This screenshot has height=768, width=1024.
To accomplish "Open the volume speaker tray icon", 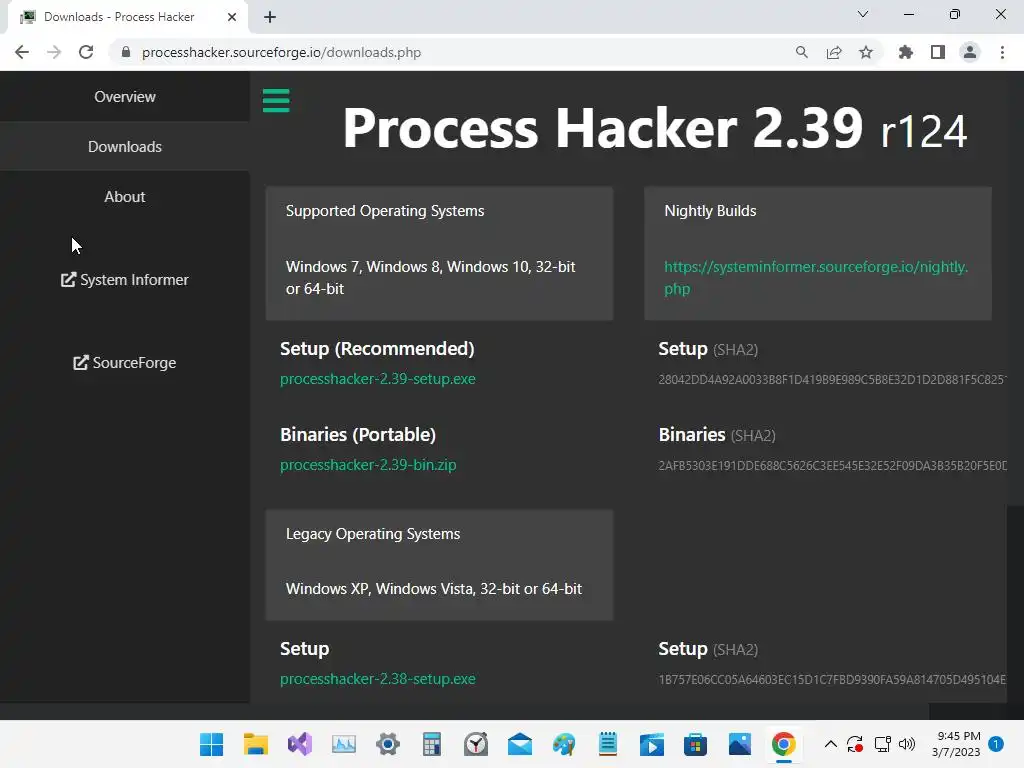I will 906,744.
